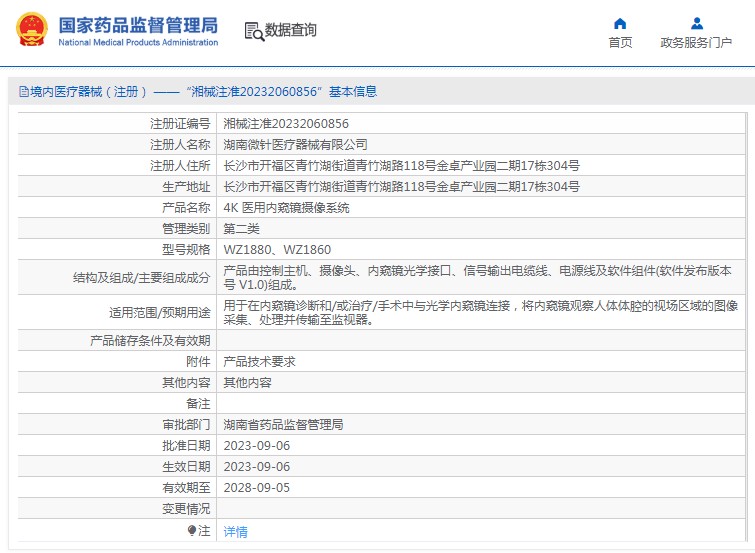Click the 附件 label

198,362
